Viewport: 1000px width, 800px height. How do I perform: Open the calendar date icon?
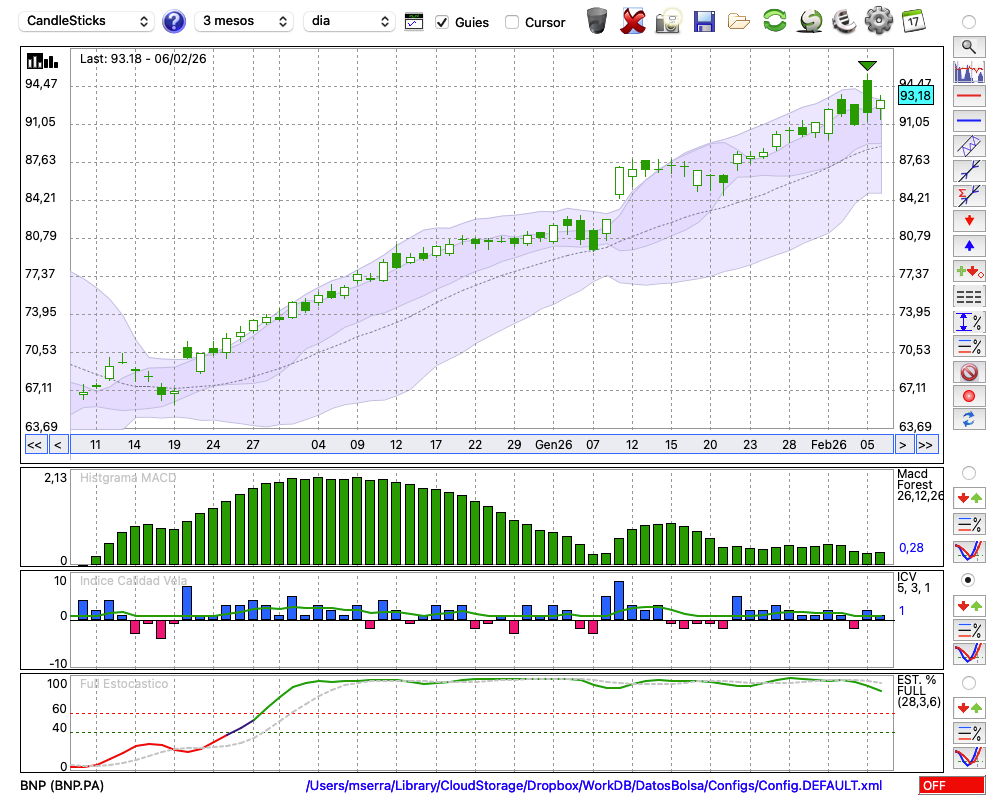tap(913, 21)
